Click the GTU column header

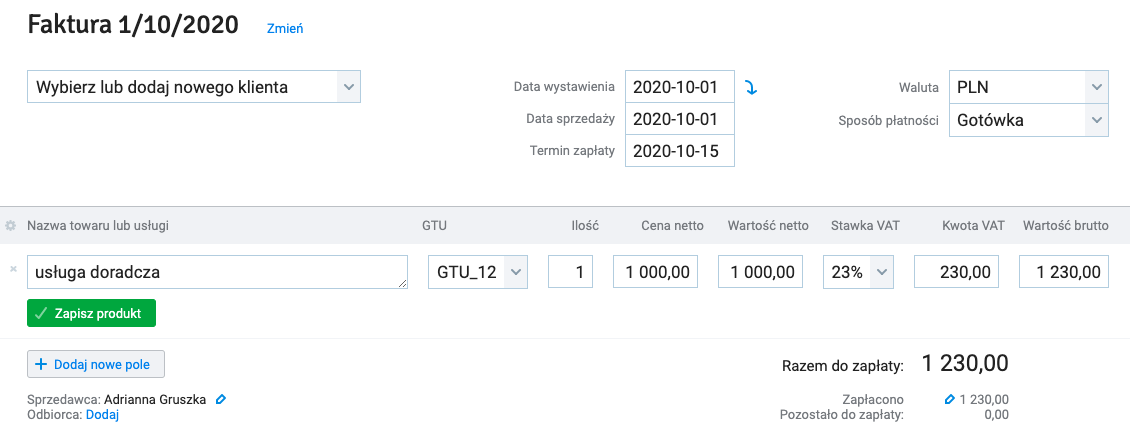tap(435, 225)
